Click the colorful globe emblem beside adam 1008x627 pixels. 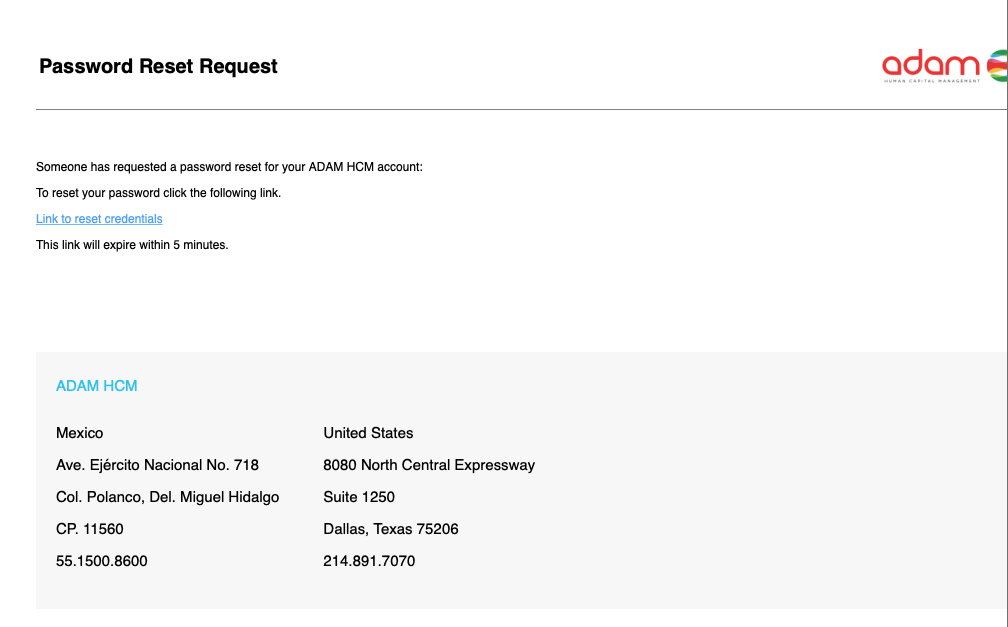997,66
